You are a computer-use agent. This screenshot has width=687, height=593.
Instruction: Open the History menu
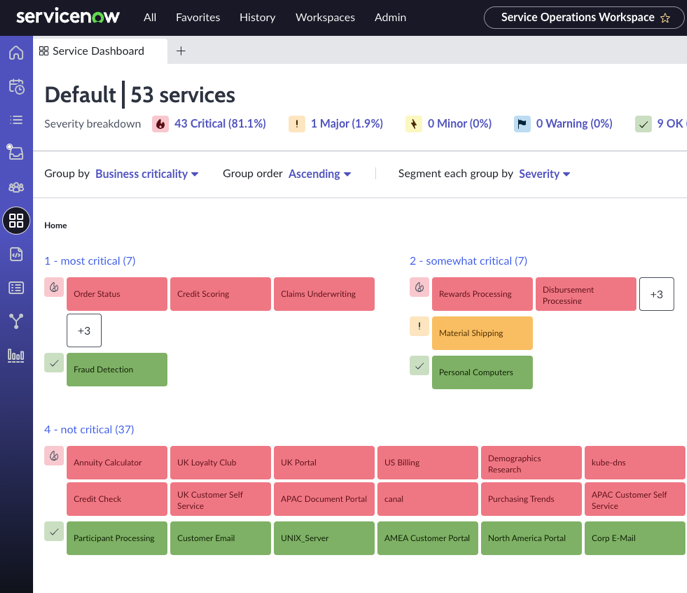tap(257, 18)
